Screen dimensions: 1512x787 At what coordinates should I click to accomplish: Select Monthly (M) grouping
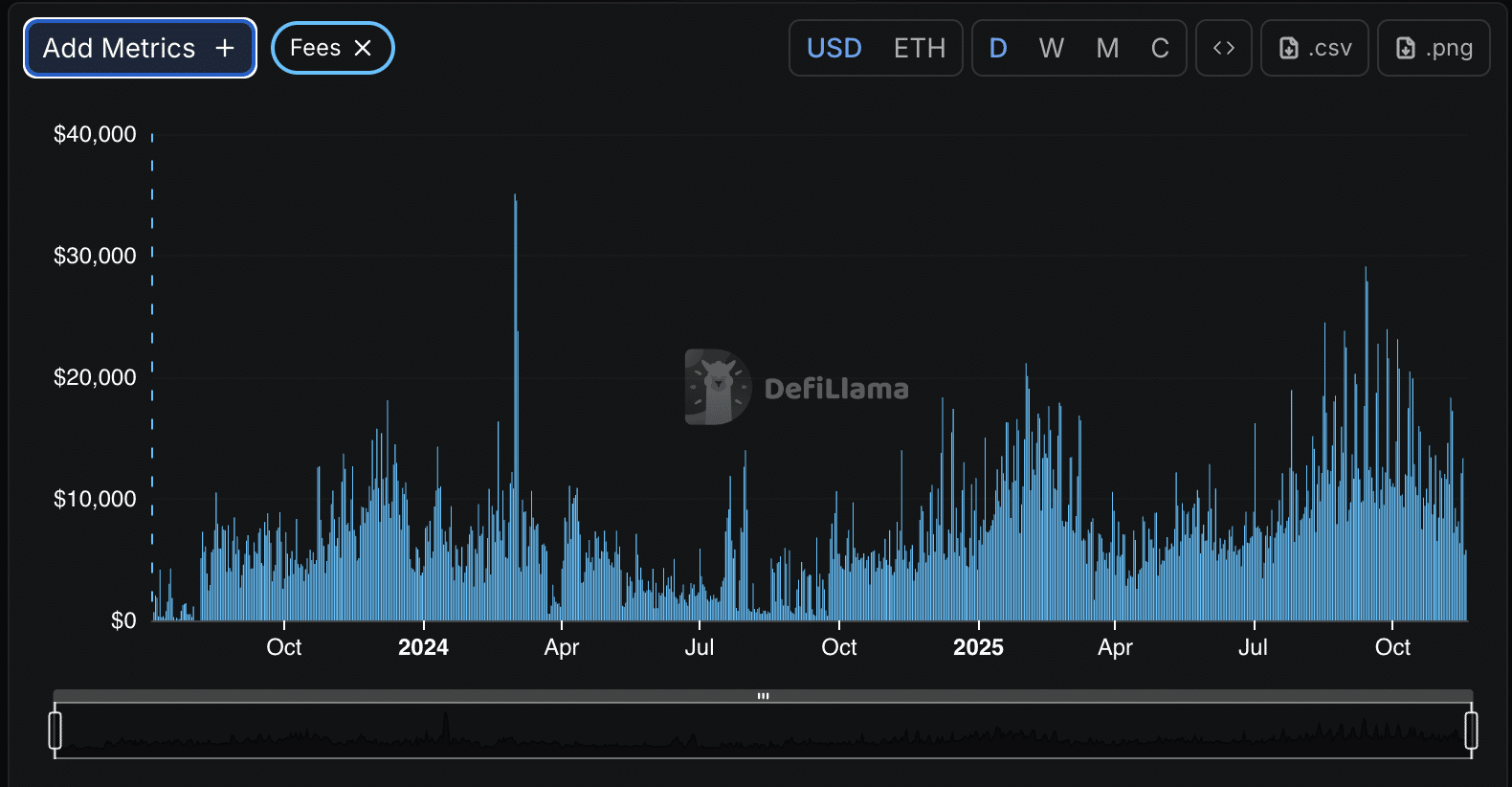pos(1107,48)
